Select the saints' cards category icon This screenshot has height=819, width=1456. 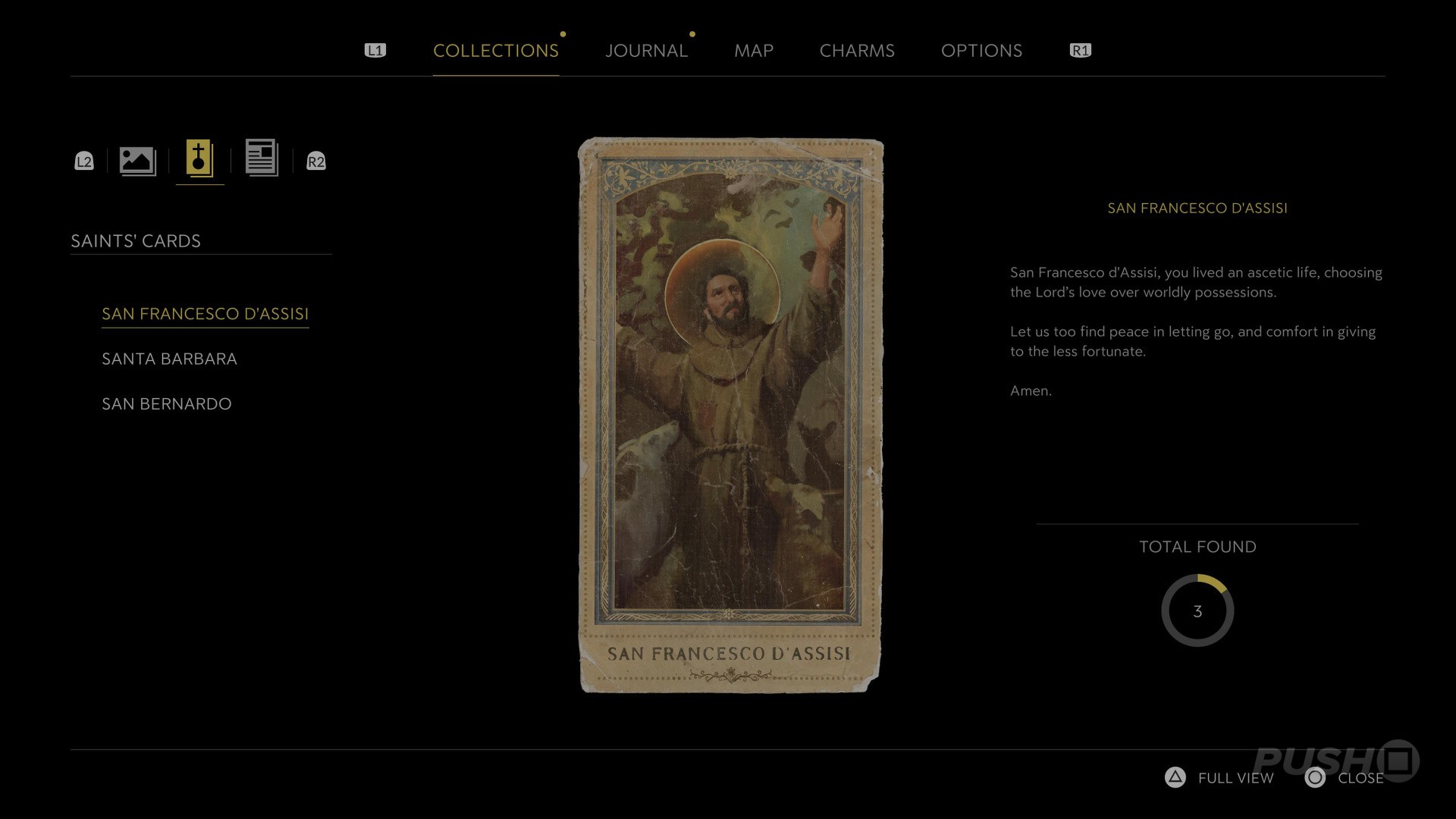pyautogui.click(x=199, y=158)
